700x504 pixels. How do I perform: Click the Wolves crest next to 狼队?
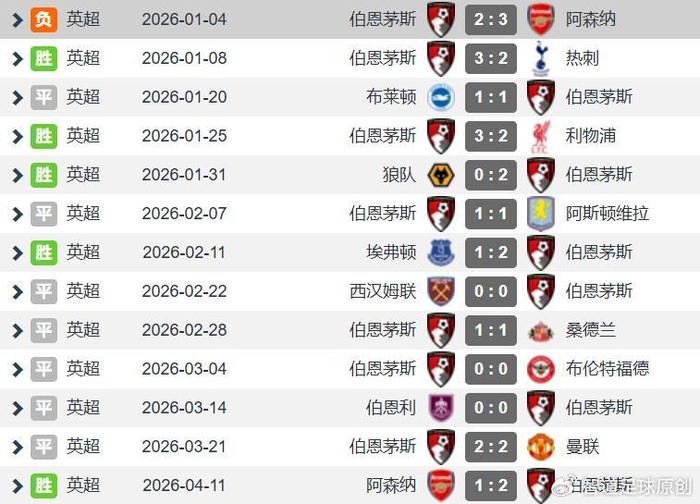pos(441,175)
